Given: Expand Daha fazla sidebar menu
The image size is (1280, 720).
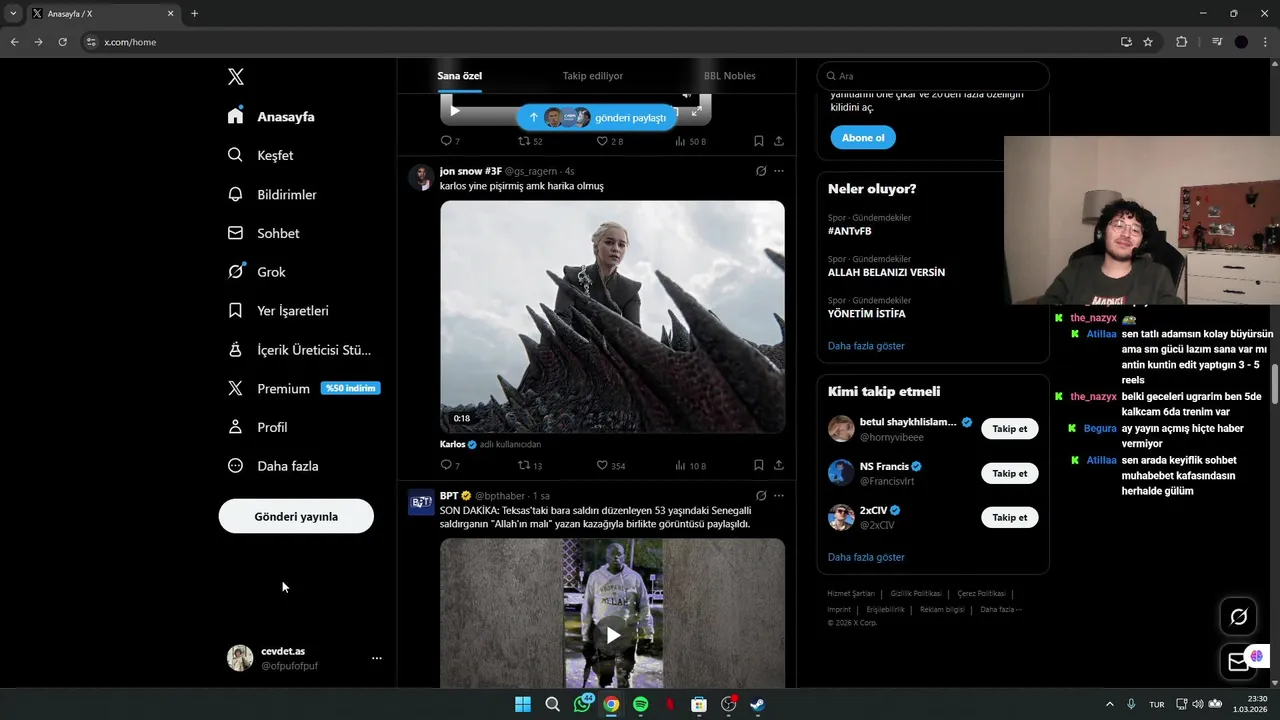Looking at the screenshot, I should (273, 466).
